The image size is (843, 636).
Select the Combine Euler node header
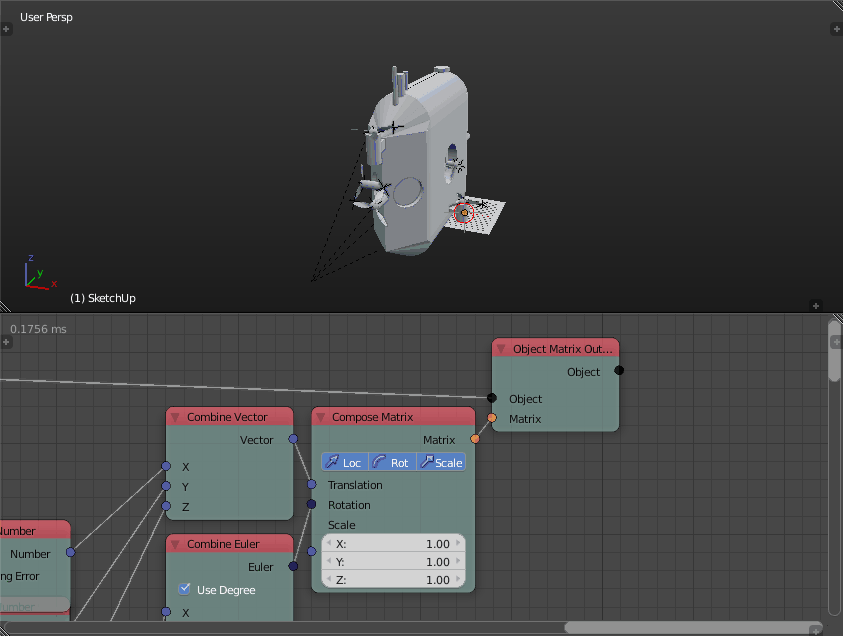coord(228,543)
